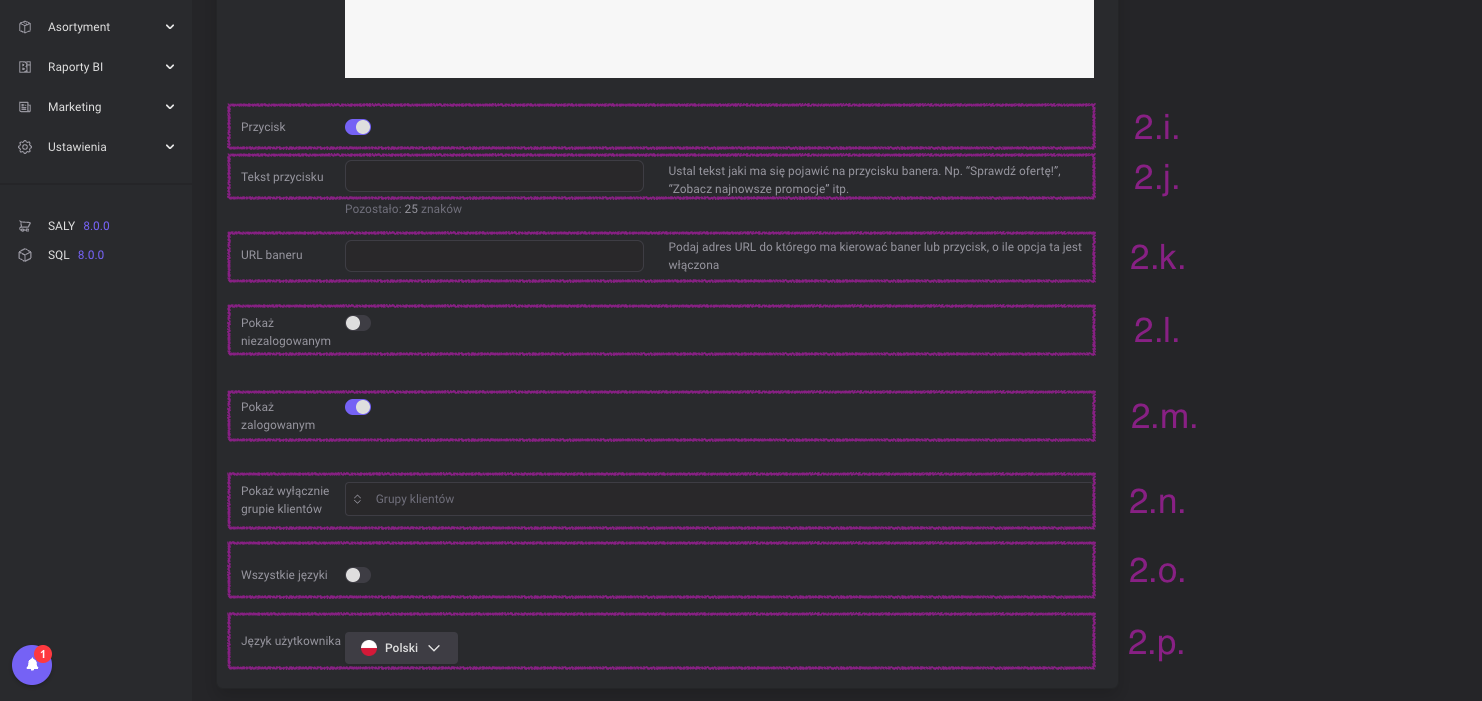Open the notifications bell
The height and width of the screenshot is (701, 1482).
tap(32, 665)
